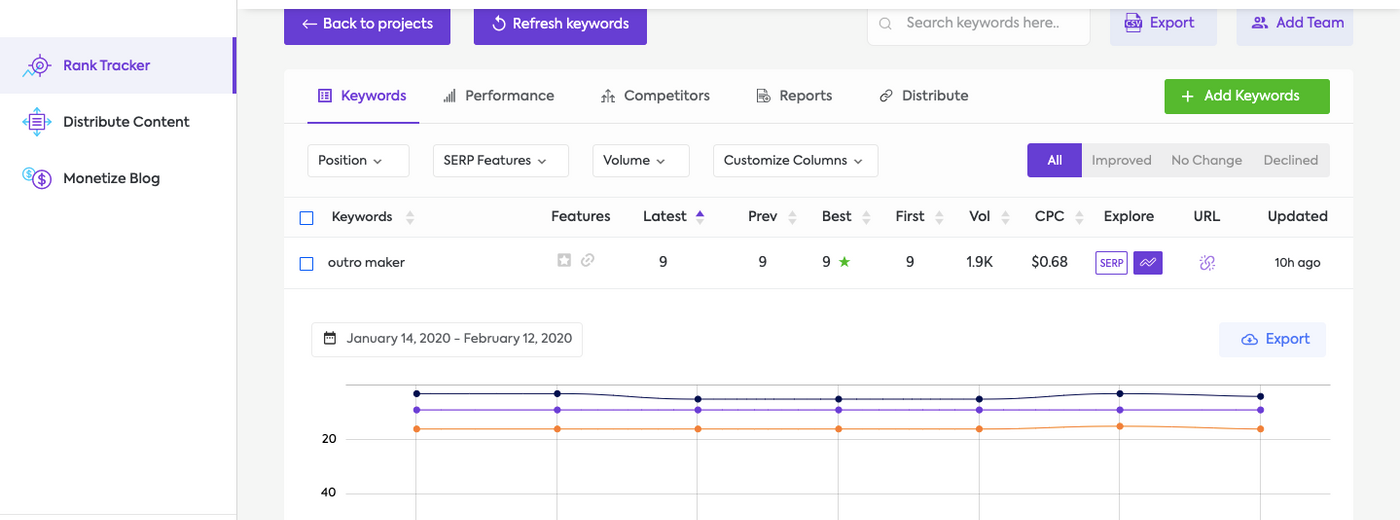Click the calendar icon in date range
Image resolution: width=1400 pixels, height=520 pixels.
pyautogui.click(x=330, y=339)
